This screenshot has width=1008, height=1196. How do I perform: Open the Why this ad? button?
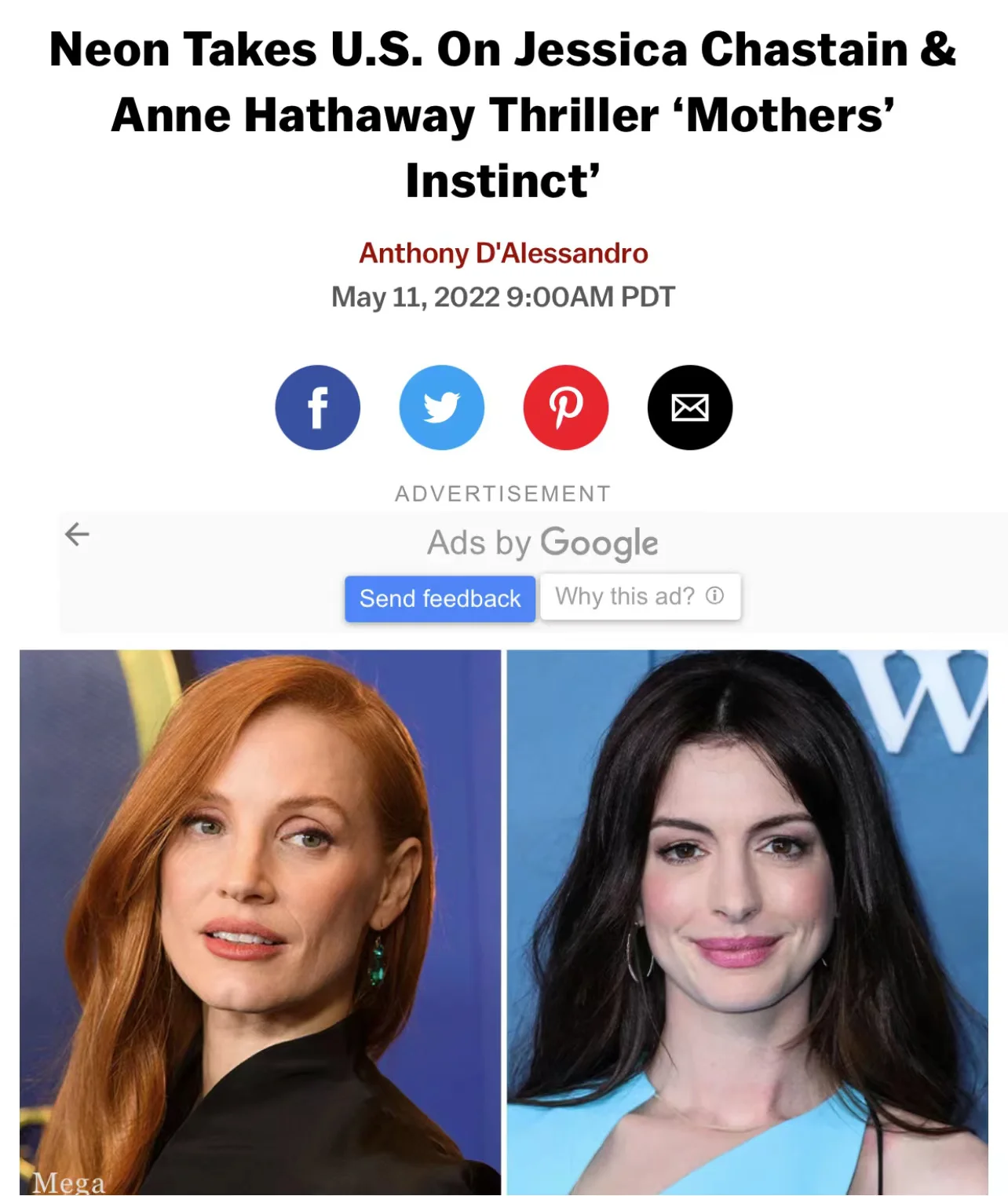point(640,596)
